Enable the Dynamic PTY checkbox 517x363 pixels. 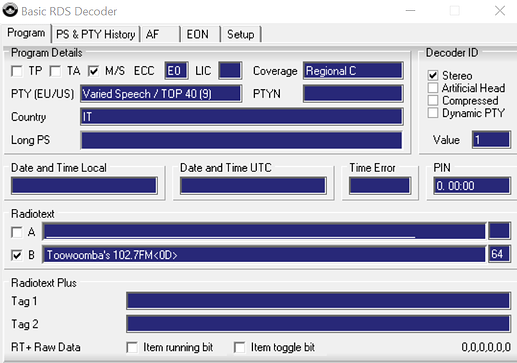433,113
